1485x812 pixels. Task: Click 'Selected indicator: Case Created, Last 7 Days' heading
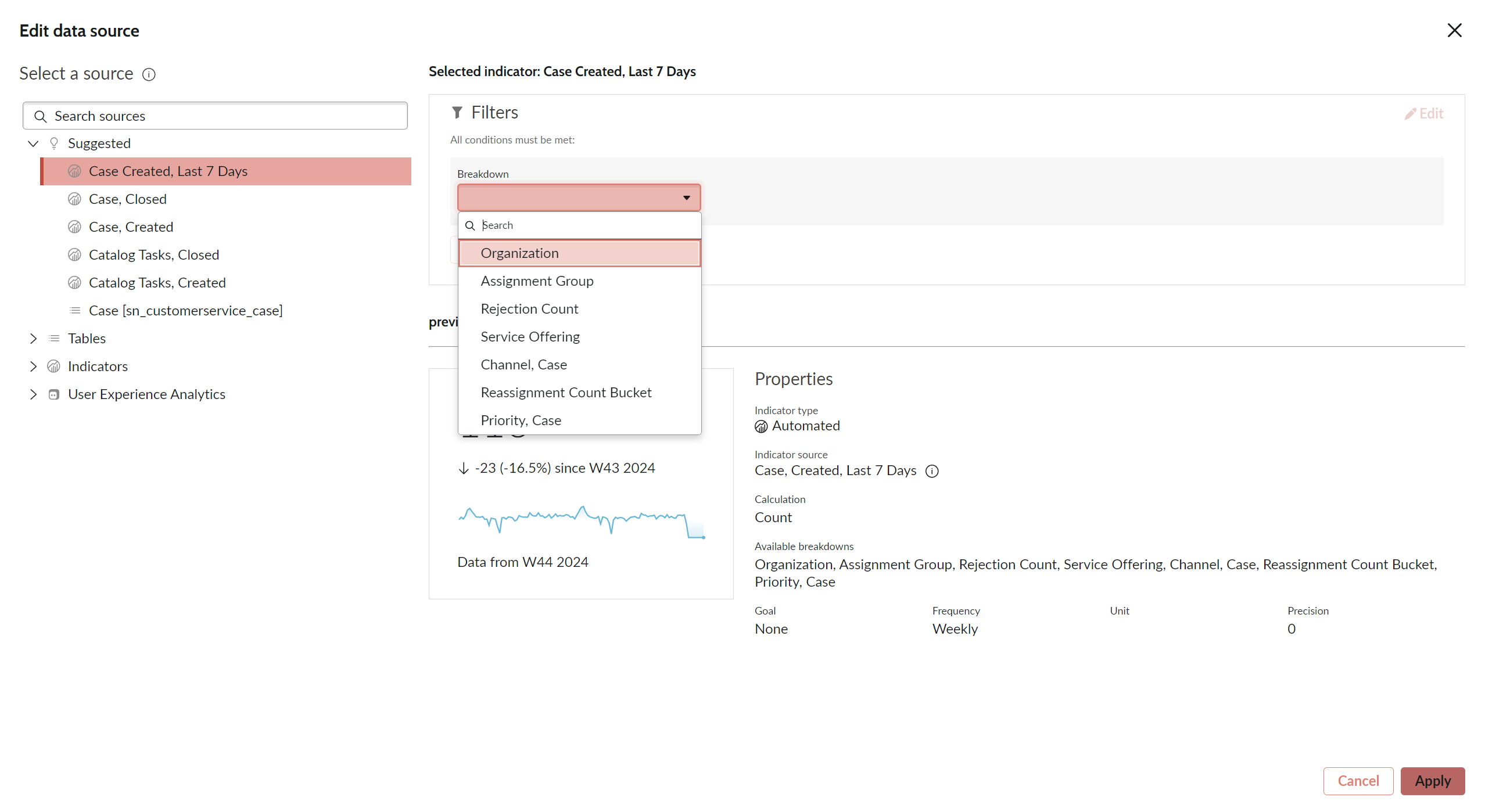pos(562,71)
